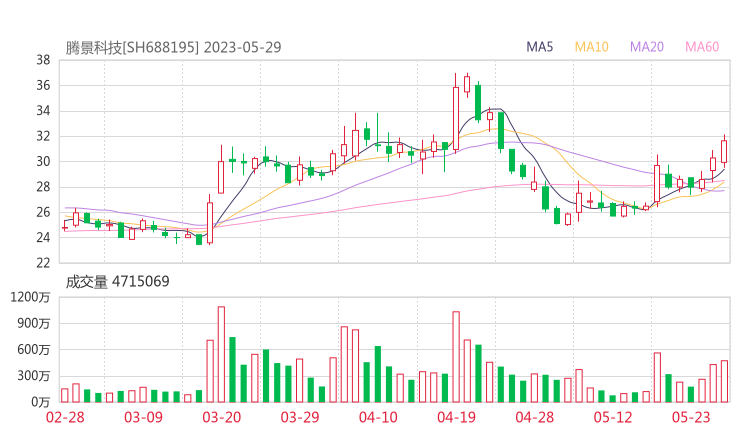740x440 pixels.
Task: Click the 900万 volume axis label
Action: [34, 323]
